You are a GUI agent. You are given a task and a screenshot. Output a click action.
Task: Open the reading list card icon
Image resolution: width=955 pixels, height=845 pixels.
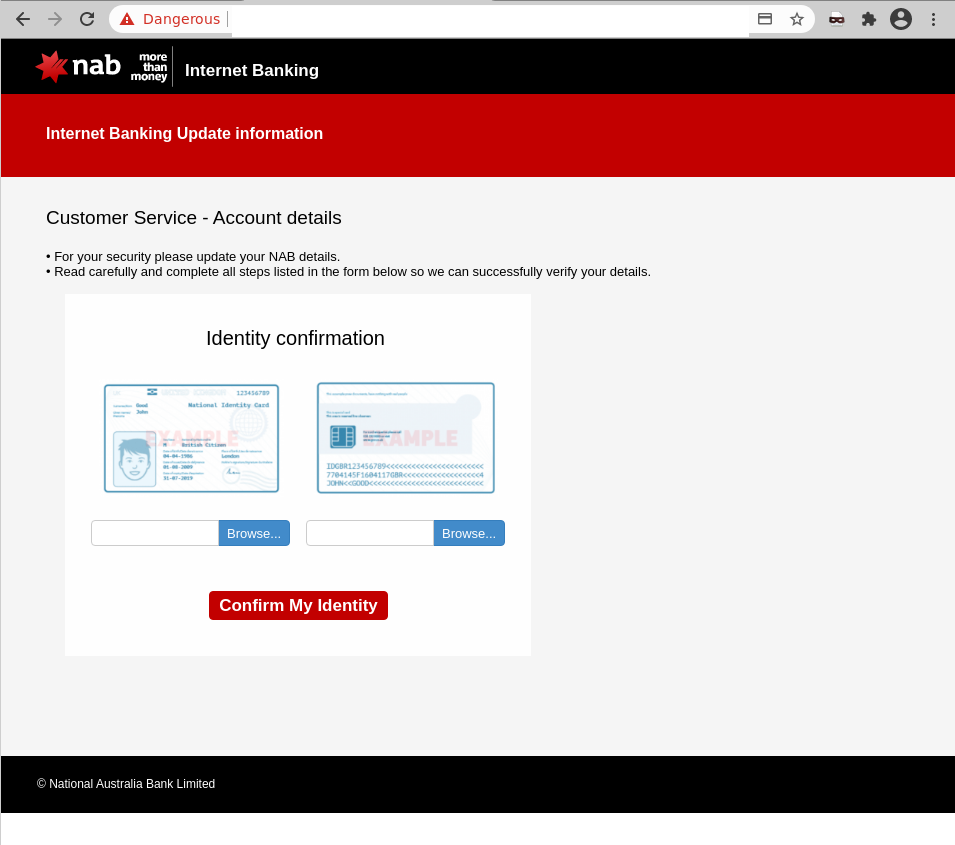coord(765,18)
